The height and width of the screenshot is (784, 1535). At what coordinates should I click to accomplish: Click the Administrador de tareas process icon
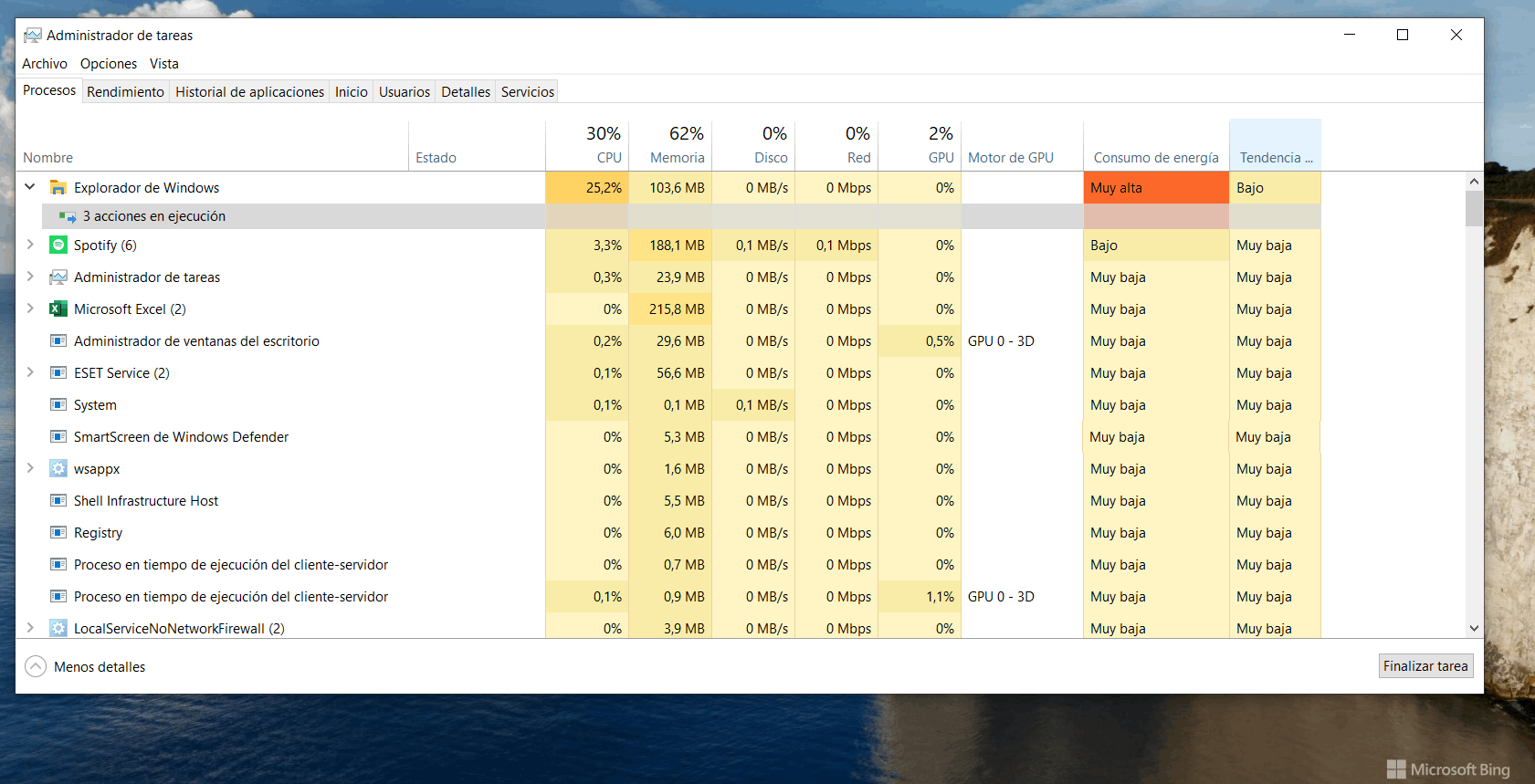coord(58,277)
